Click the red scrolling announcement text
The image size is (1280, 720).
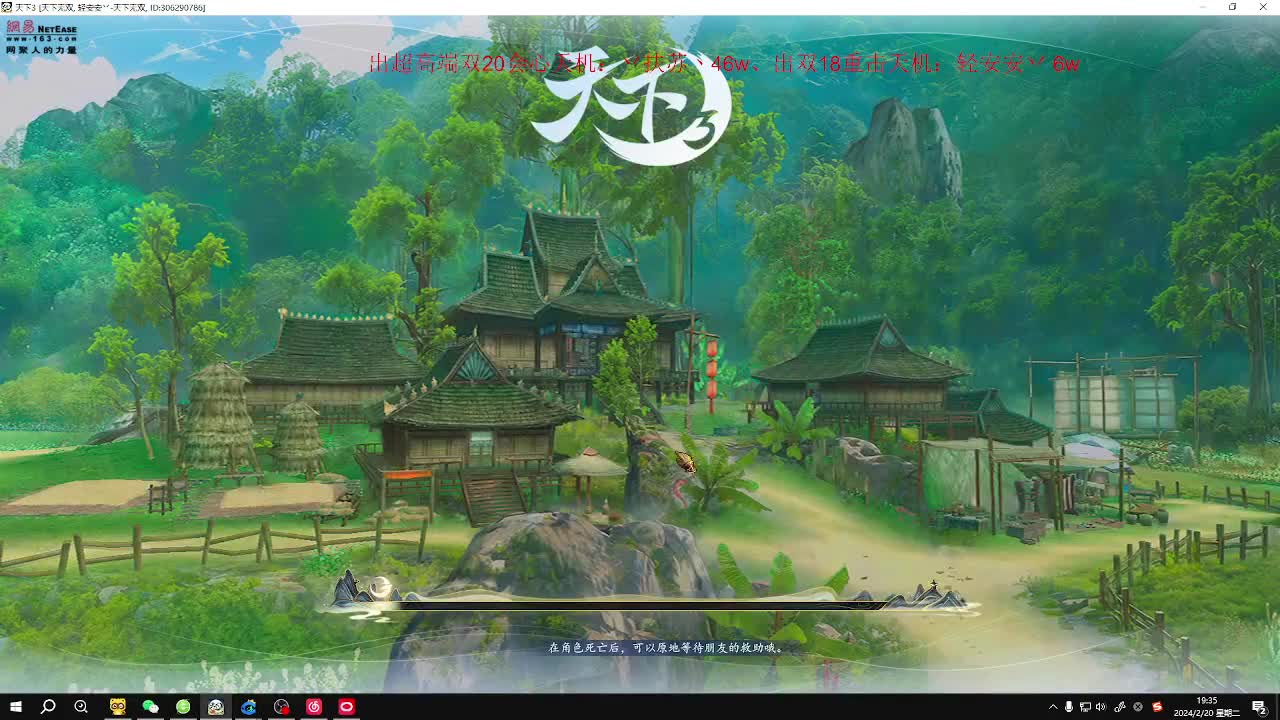click(x=724, y=63)
